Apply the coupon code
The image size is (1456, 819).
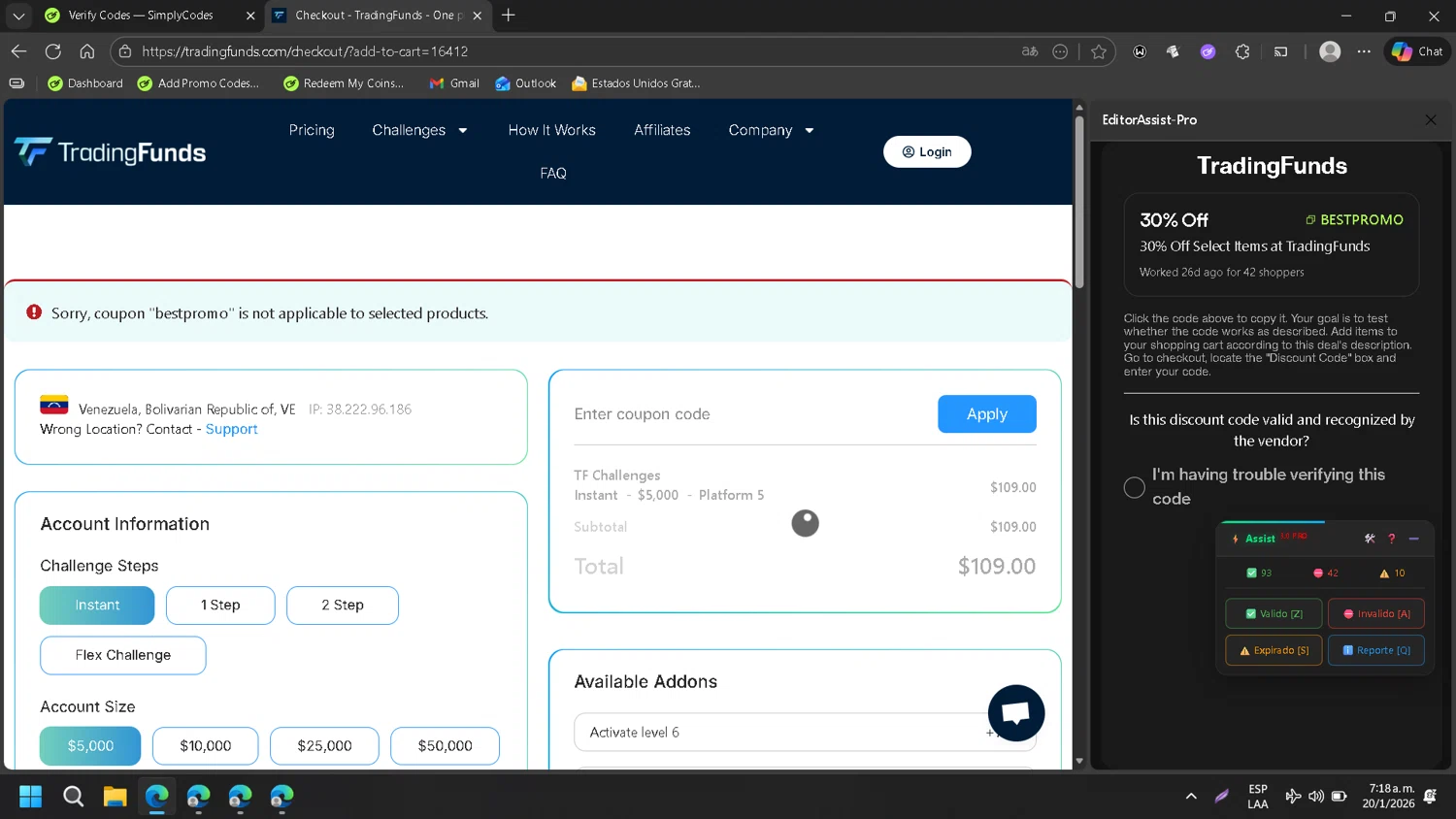click(987, 414)
